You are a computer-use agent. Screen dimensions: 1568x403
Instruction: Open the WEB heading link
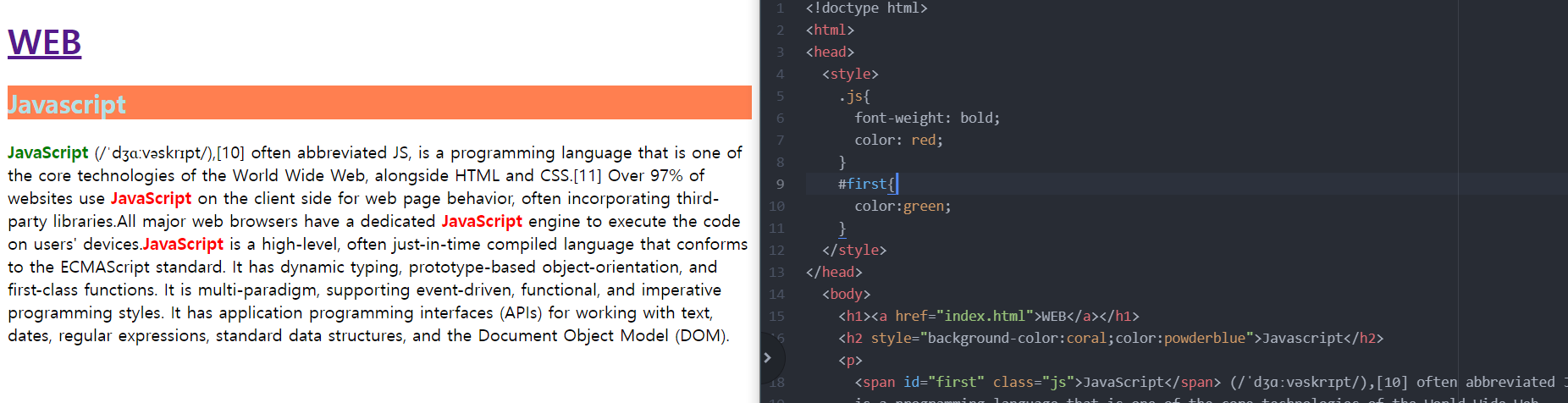tap(44, 42)
